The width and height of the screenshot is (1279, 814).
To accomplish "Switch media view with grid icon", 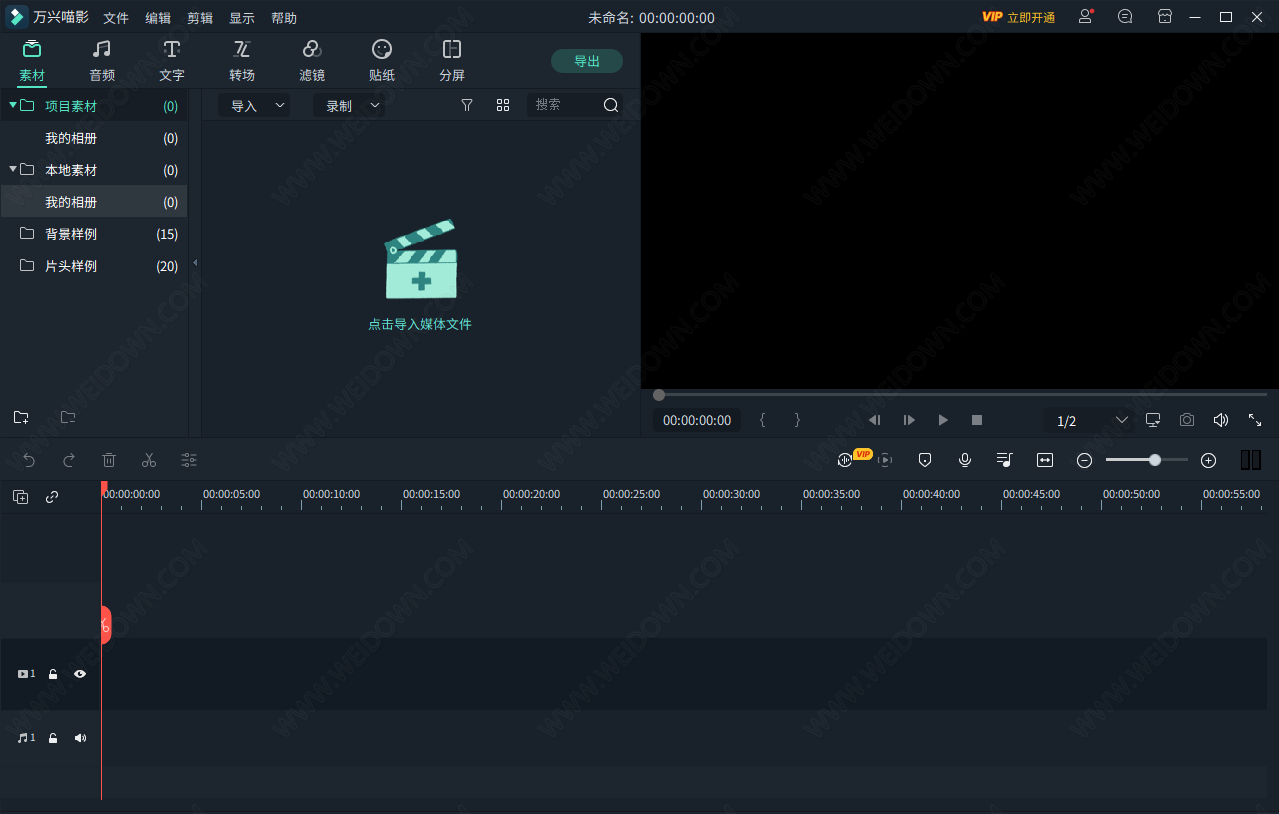I will tap(503, 105).
